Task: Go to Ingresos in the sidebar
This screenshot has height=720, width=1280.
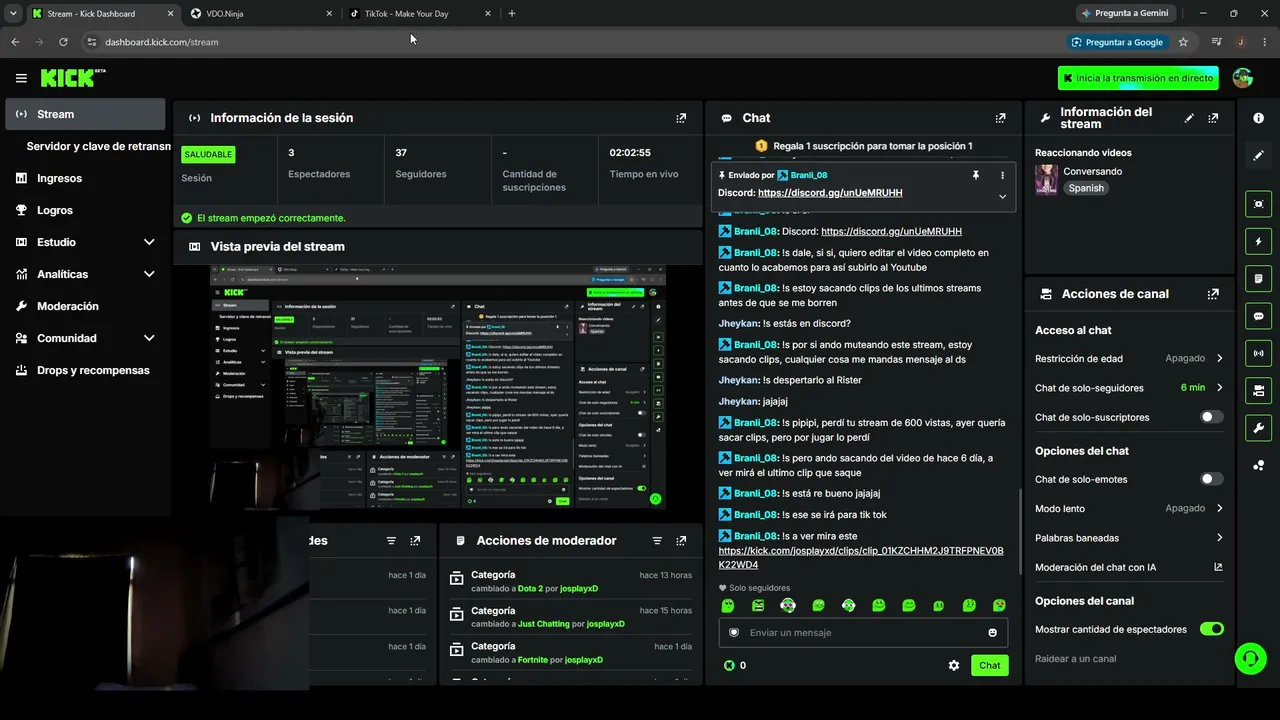Action: (85, 178)
